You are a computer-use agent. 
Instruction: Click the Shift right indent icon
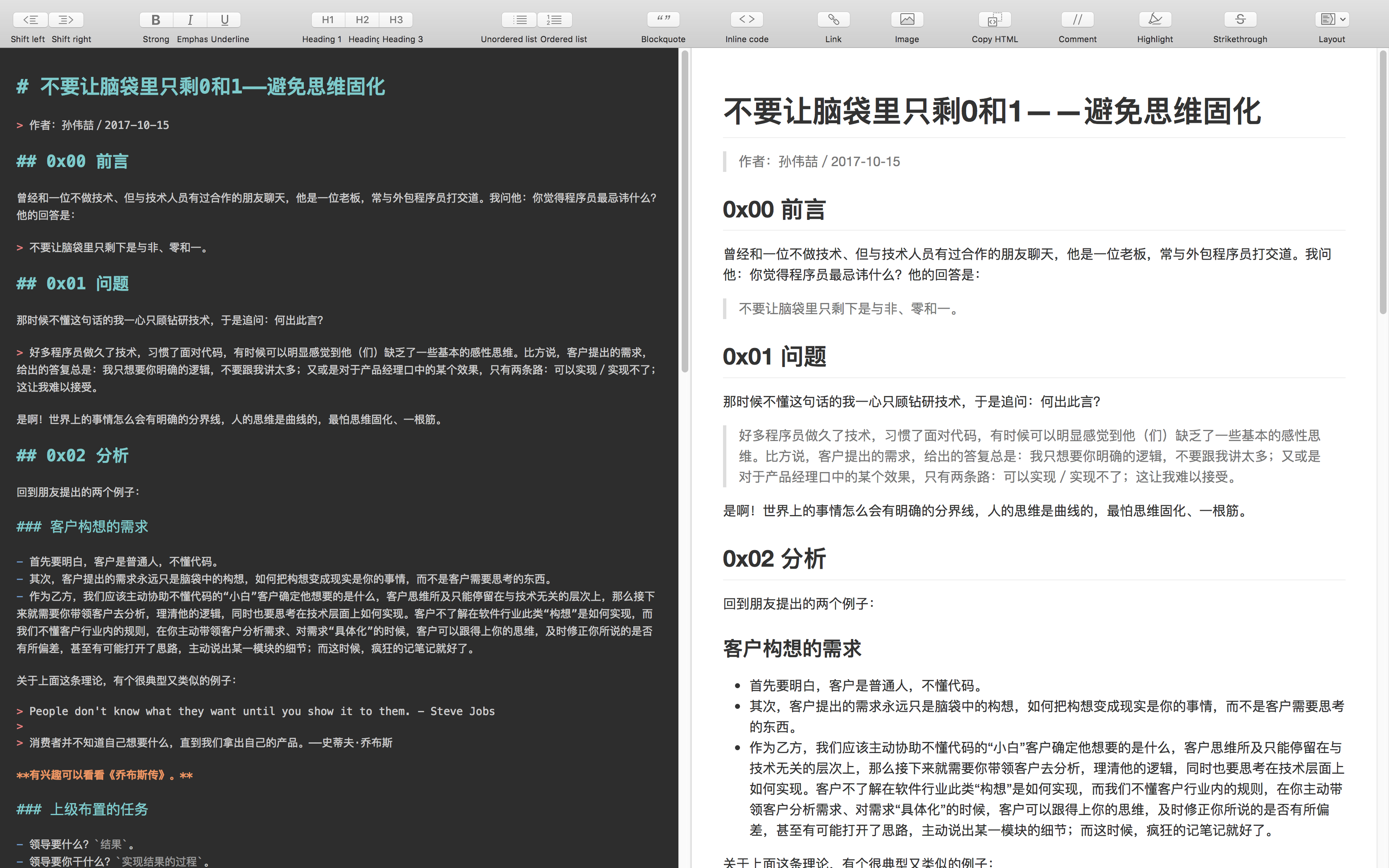coord(66,19)
